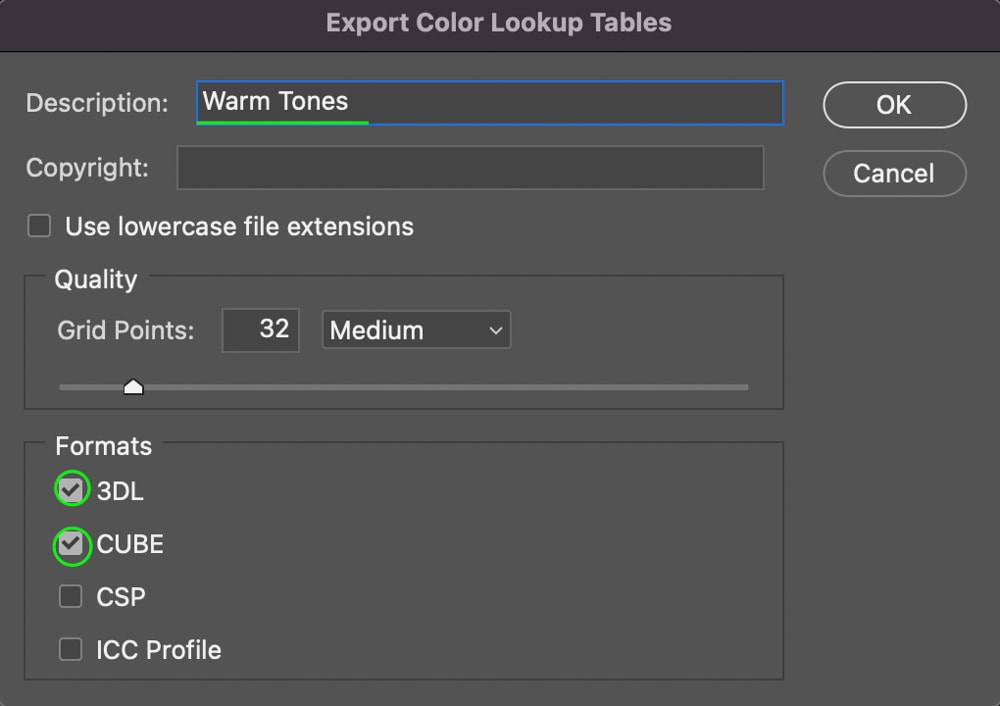This screenshot has width=1000, height=706.
Task: Confirm export with the OK button
Action: tap(894, 105)
